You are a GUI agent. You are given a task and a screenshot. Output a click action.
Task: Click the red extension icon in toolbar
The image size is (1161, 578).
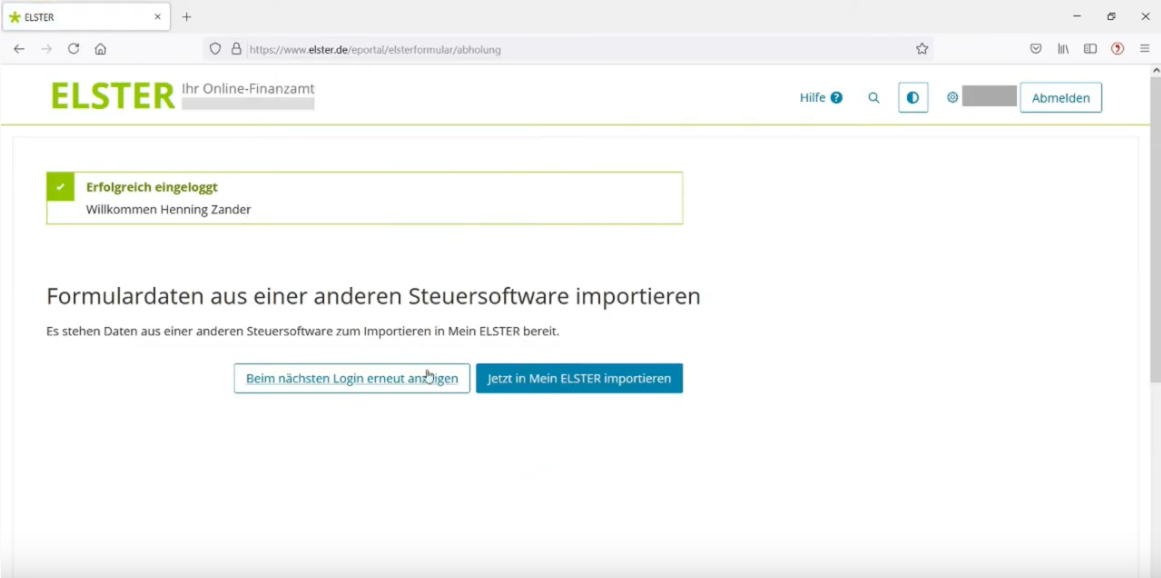[x=1117, y=49]
